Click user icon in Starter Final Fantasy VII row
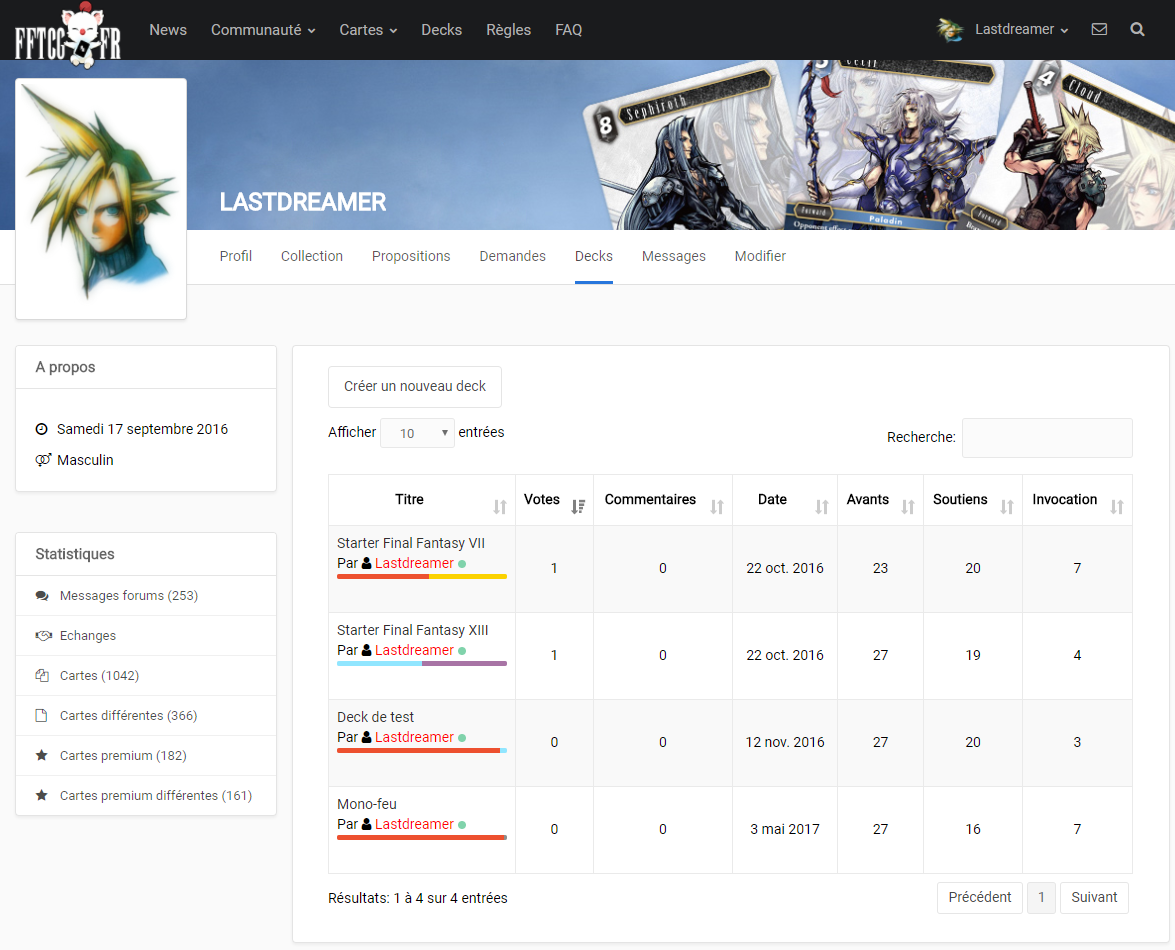Image resolution: width=1175 pixels, height=950 pixels. click(366, 563)
